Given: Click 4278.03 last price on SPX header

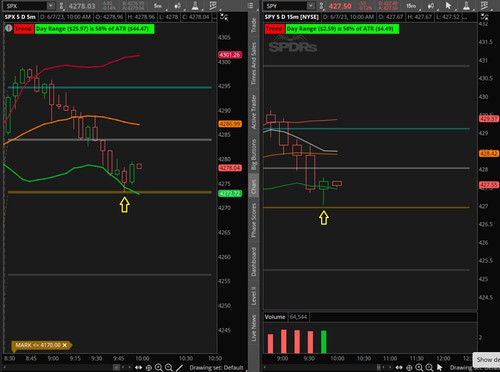Looking at the screenshot, I should click(82, 6).
